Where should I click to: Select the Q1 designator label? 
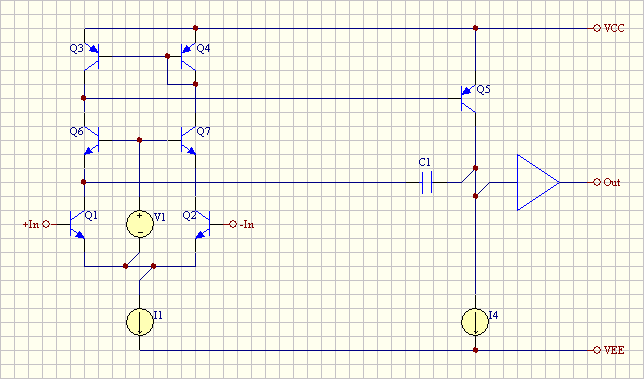(91, 215)
